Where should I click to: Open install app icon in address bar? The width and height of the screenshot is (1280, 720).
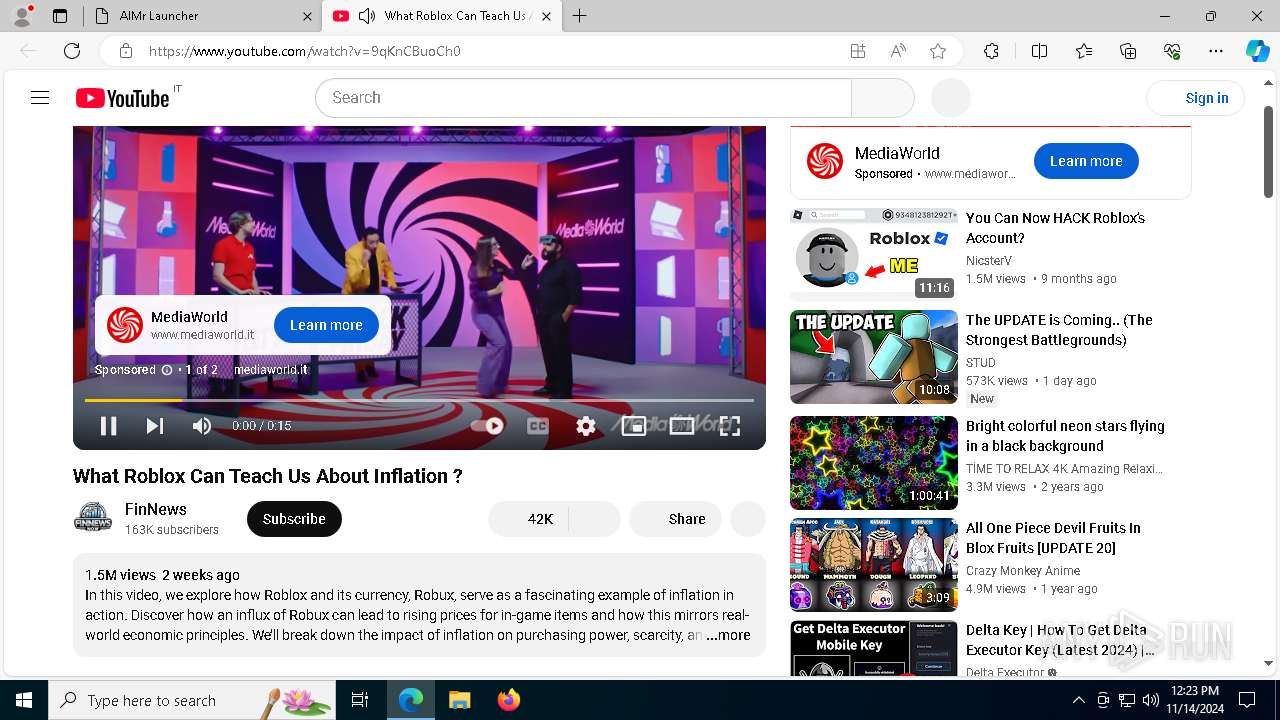tap(858, 51)
